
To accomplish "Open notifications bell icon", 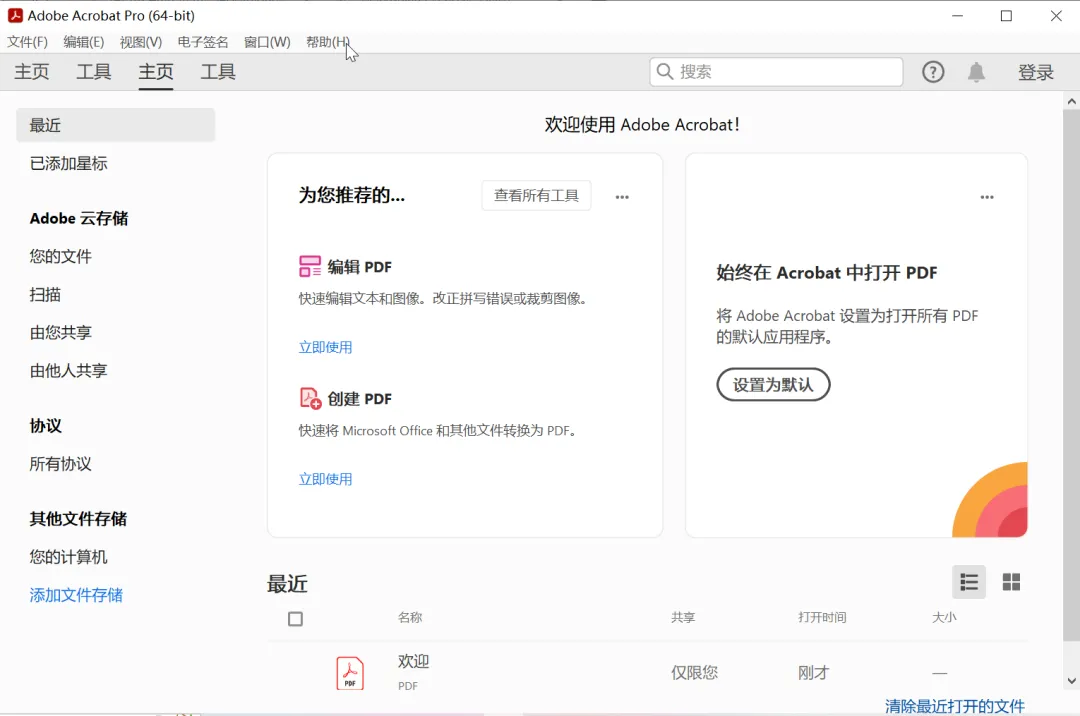I will click(x=976, y=72).
